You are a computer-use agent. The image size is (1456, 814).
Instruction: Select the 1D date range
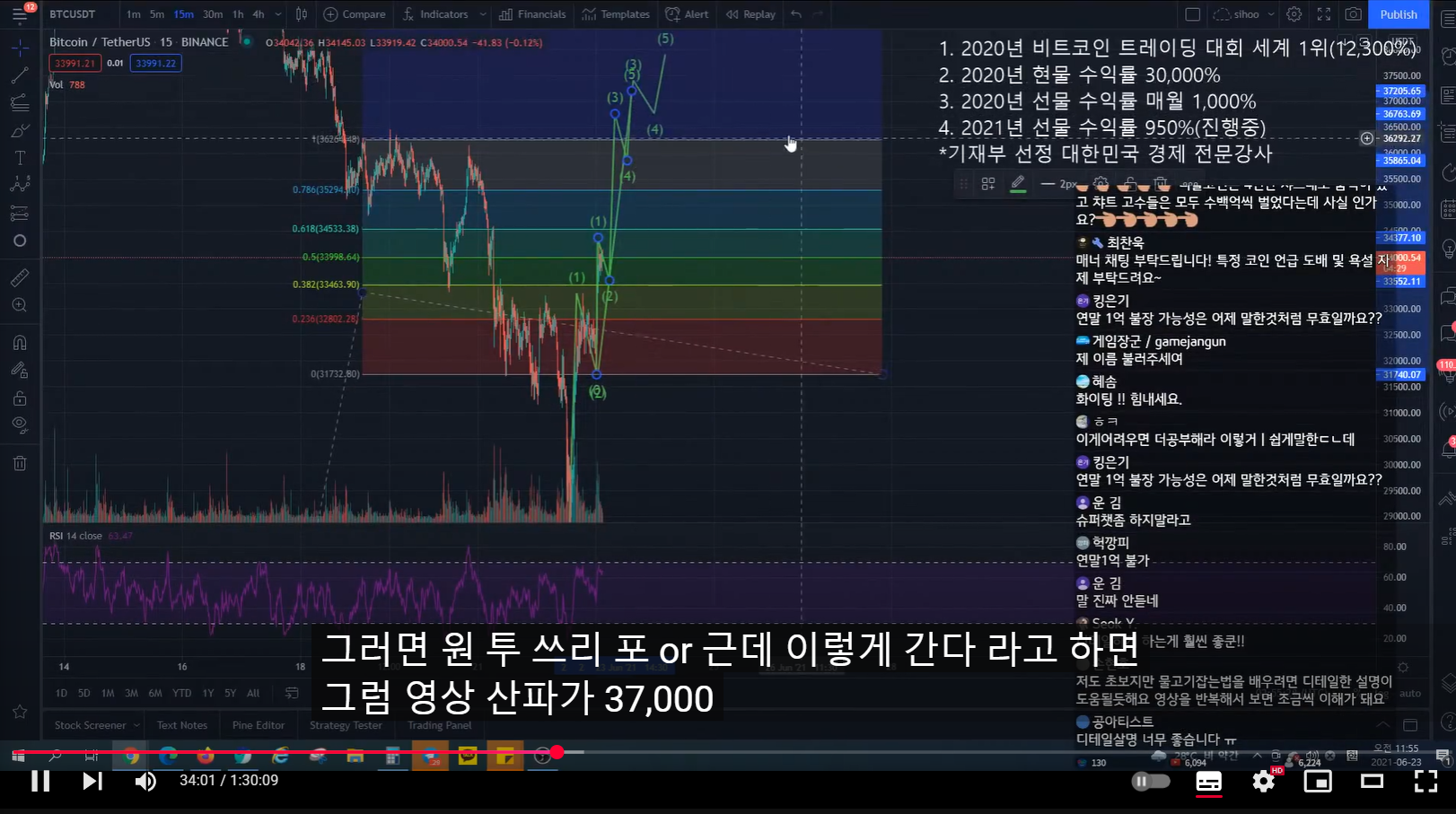(61, 693)
